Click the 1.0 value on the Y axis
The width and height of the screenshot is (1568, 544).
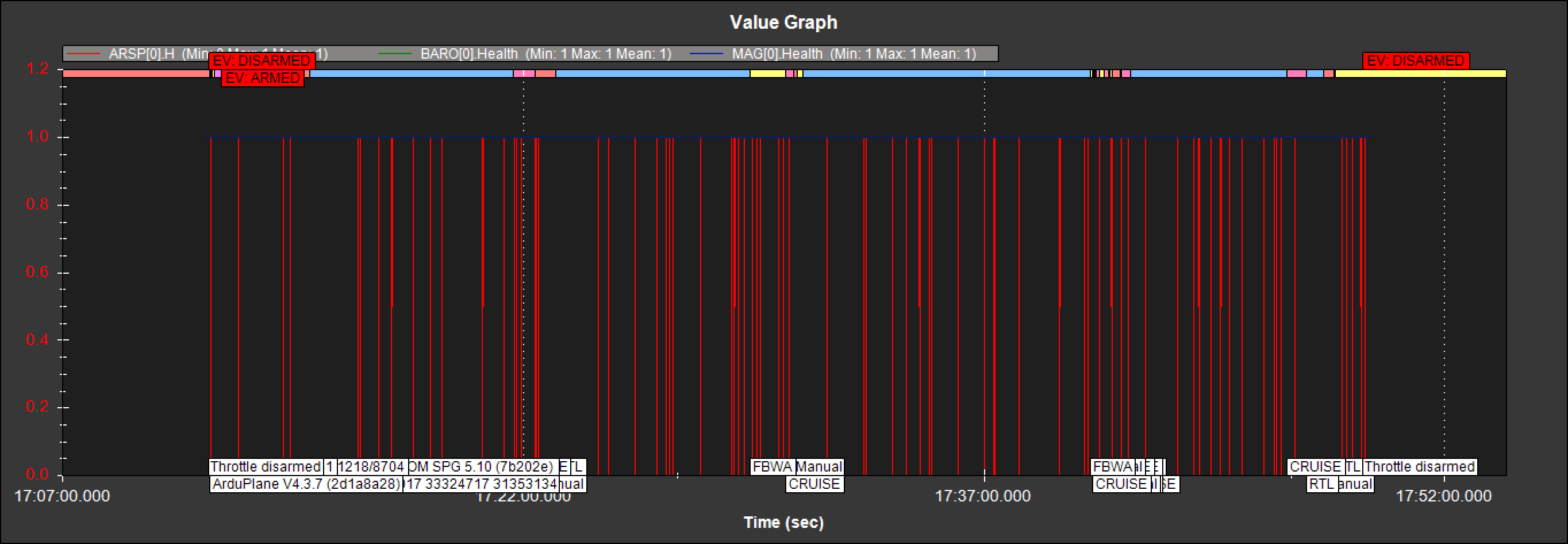click(37, 136)
